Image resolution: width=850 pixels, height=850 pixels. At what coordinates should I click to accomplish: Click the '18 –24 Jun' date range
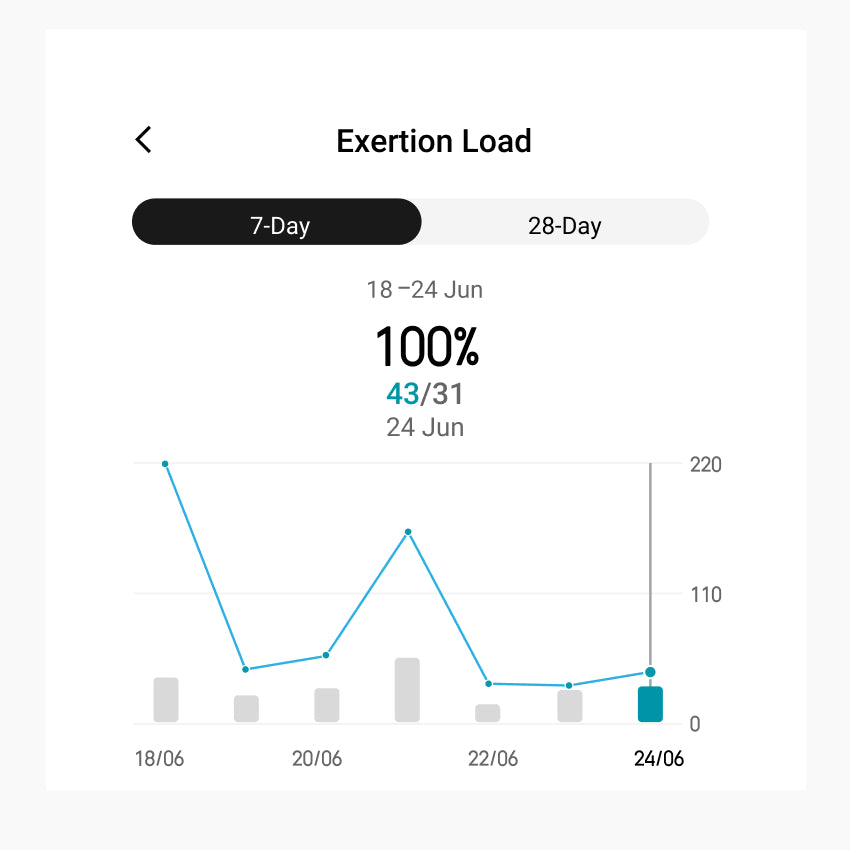425,290
